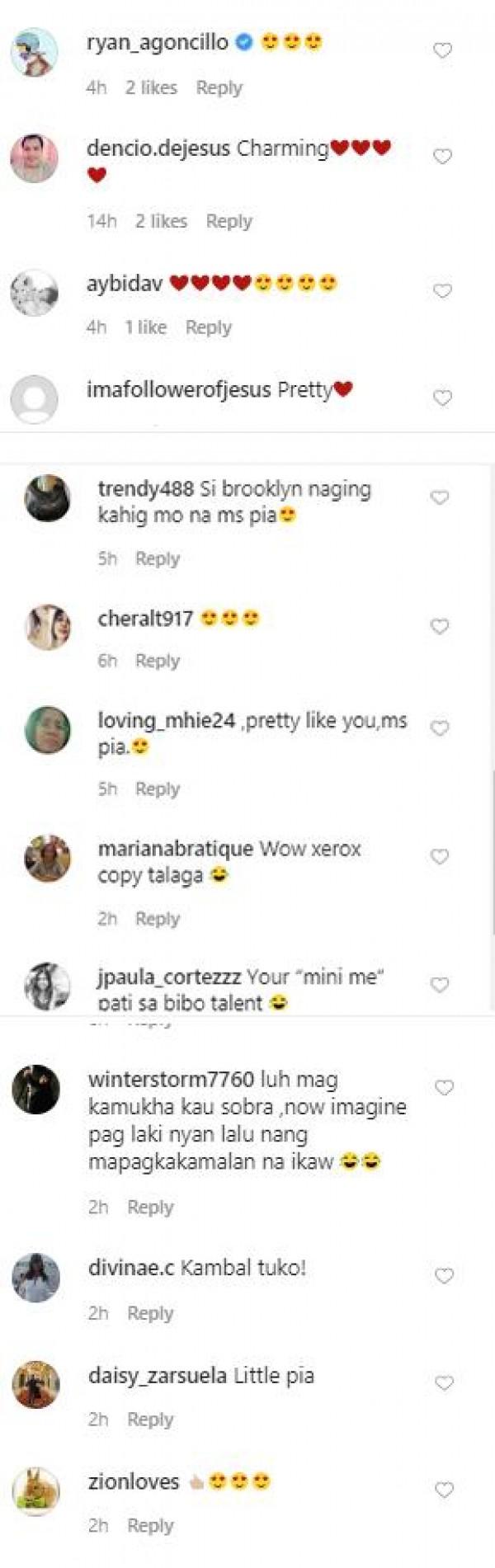Like ryan_agoncillo's comment with heart icon
495x1568 pixels.
coord(443,50)
